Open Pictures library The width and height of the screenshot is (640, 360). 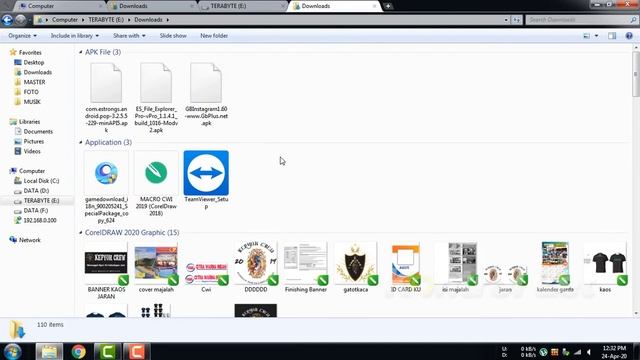(33, 141)
